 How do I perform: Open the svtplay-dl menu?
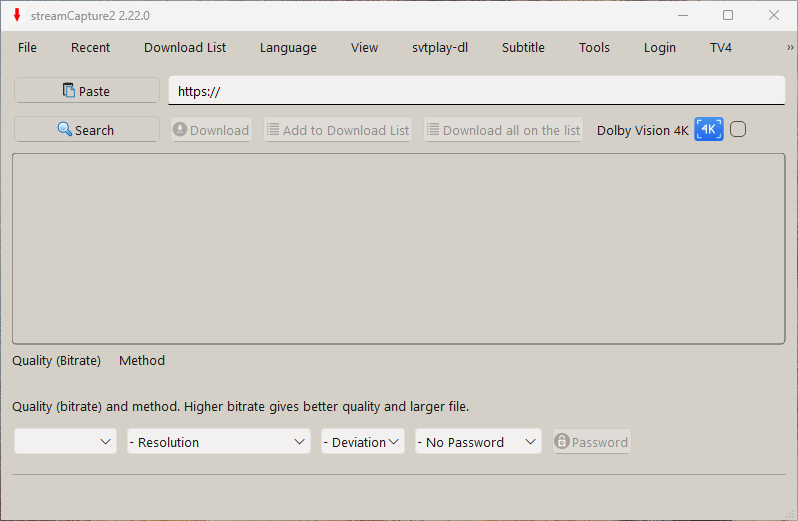point(440,47)
